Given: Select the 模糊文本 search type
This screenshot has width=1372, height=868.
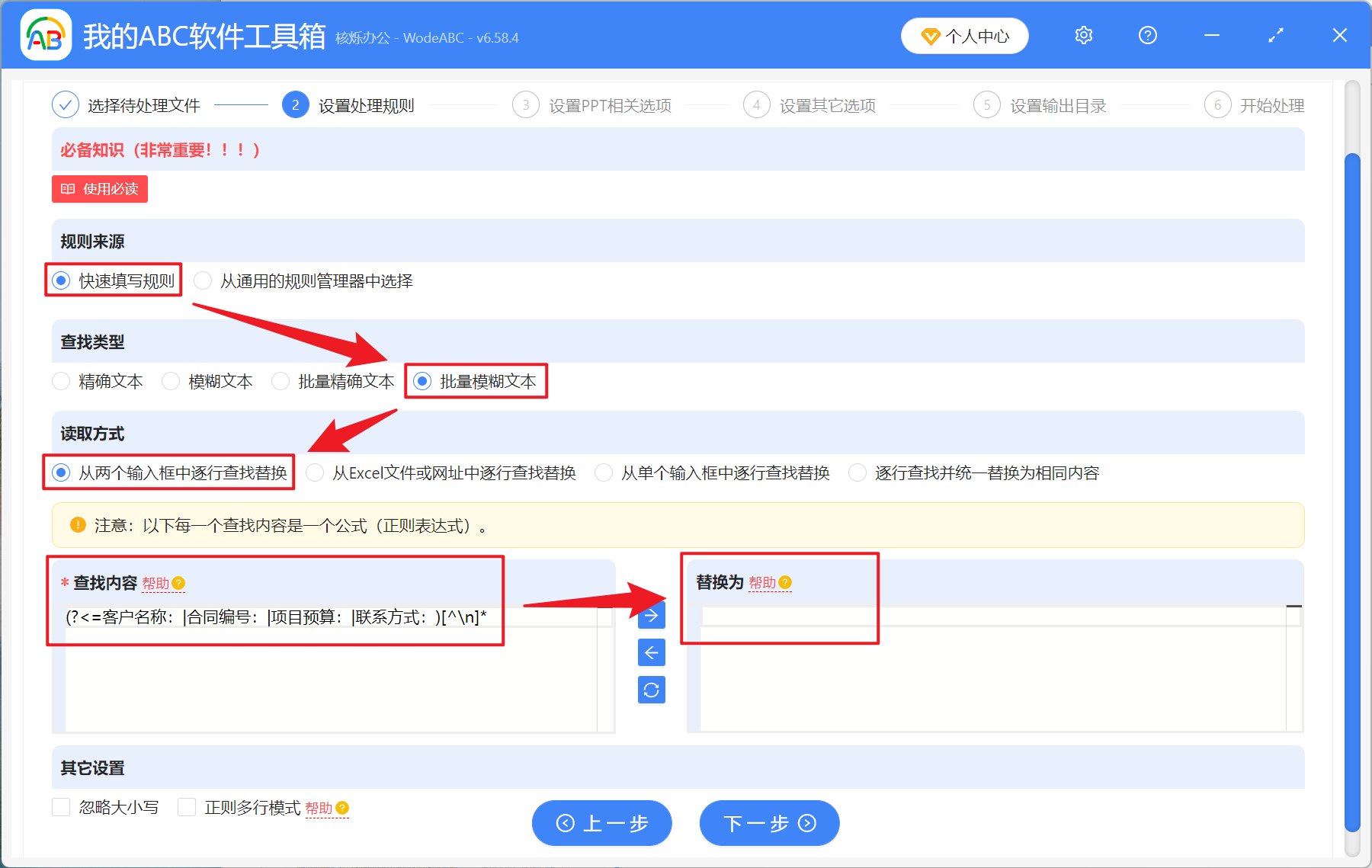Looking at the screenshot, I should (171, 381).
